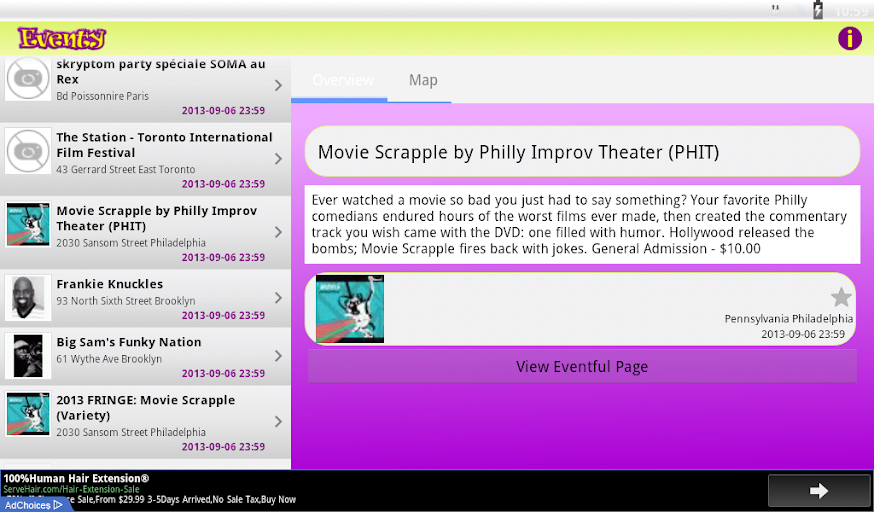The width and height of the screenshot is (874, 512).
Task: Select the Overview tab
Action: point(343,80)
